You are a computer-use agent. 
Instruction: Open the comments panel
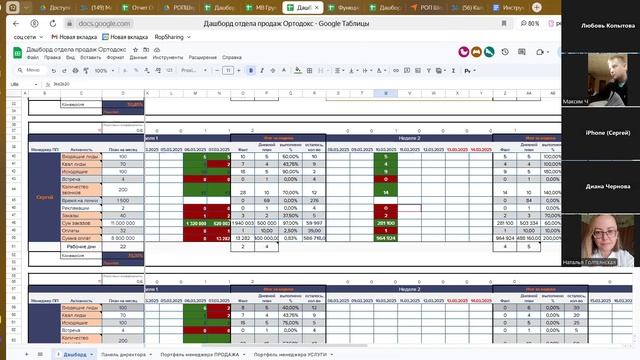tap(522, 52)
